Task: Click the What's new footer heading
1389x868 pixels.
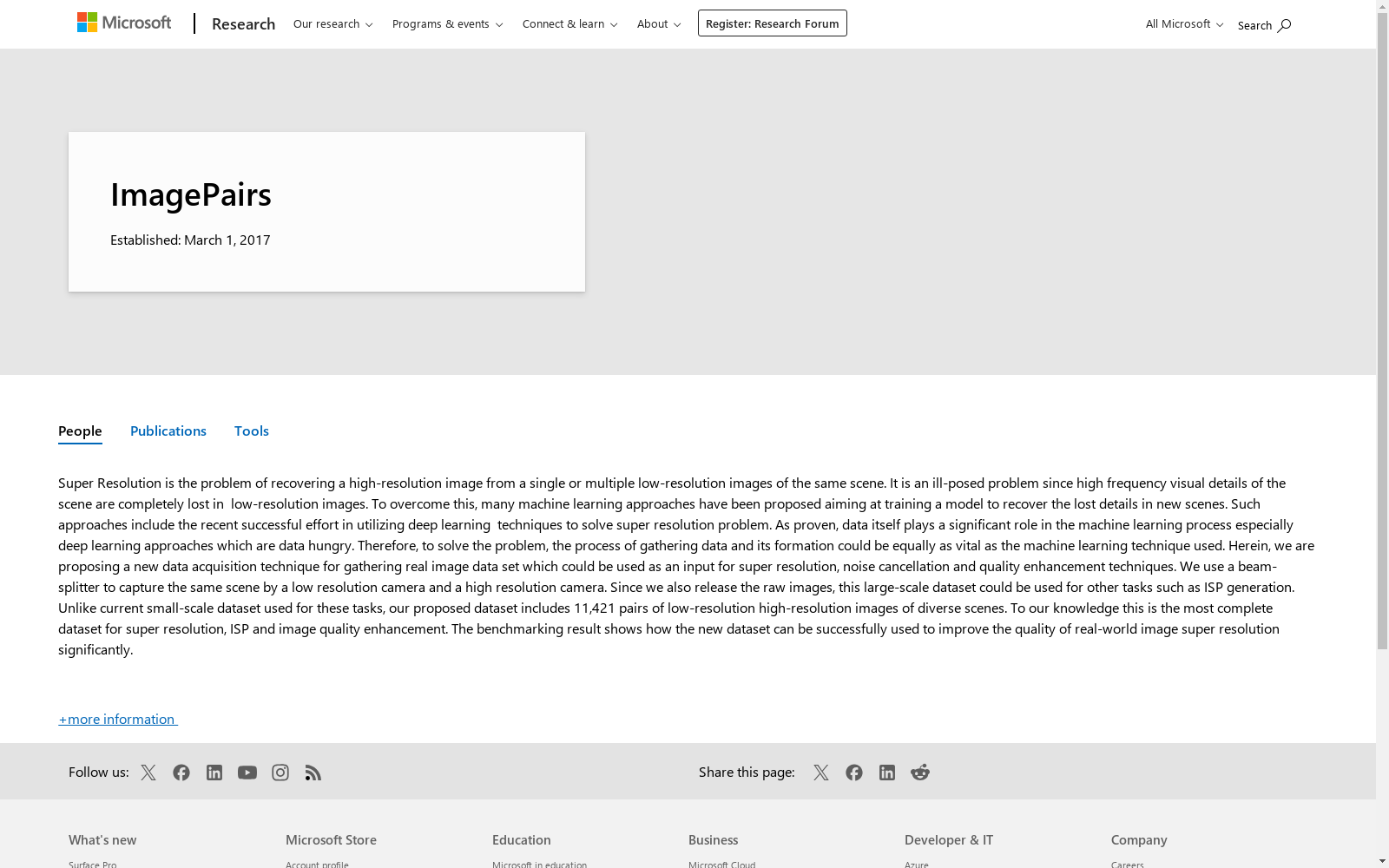Action: [x=102, y=839]
